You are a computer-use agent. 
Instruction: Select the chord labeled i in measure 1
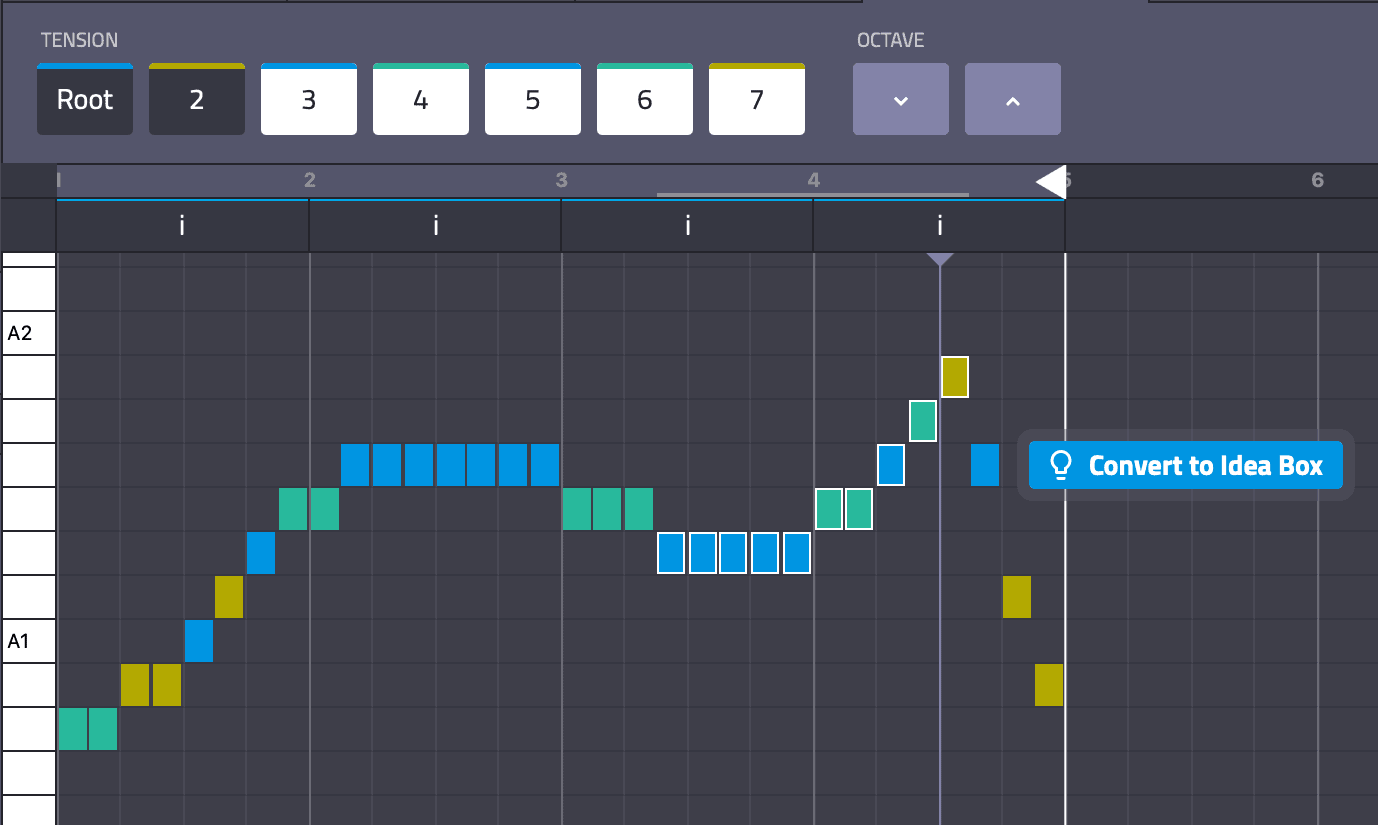pos(181,225)
